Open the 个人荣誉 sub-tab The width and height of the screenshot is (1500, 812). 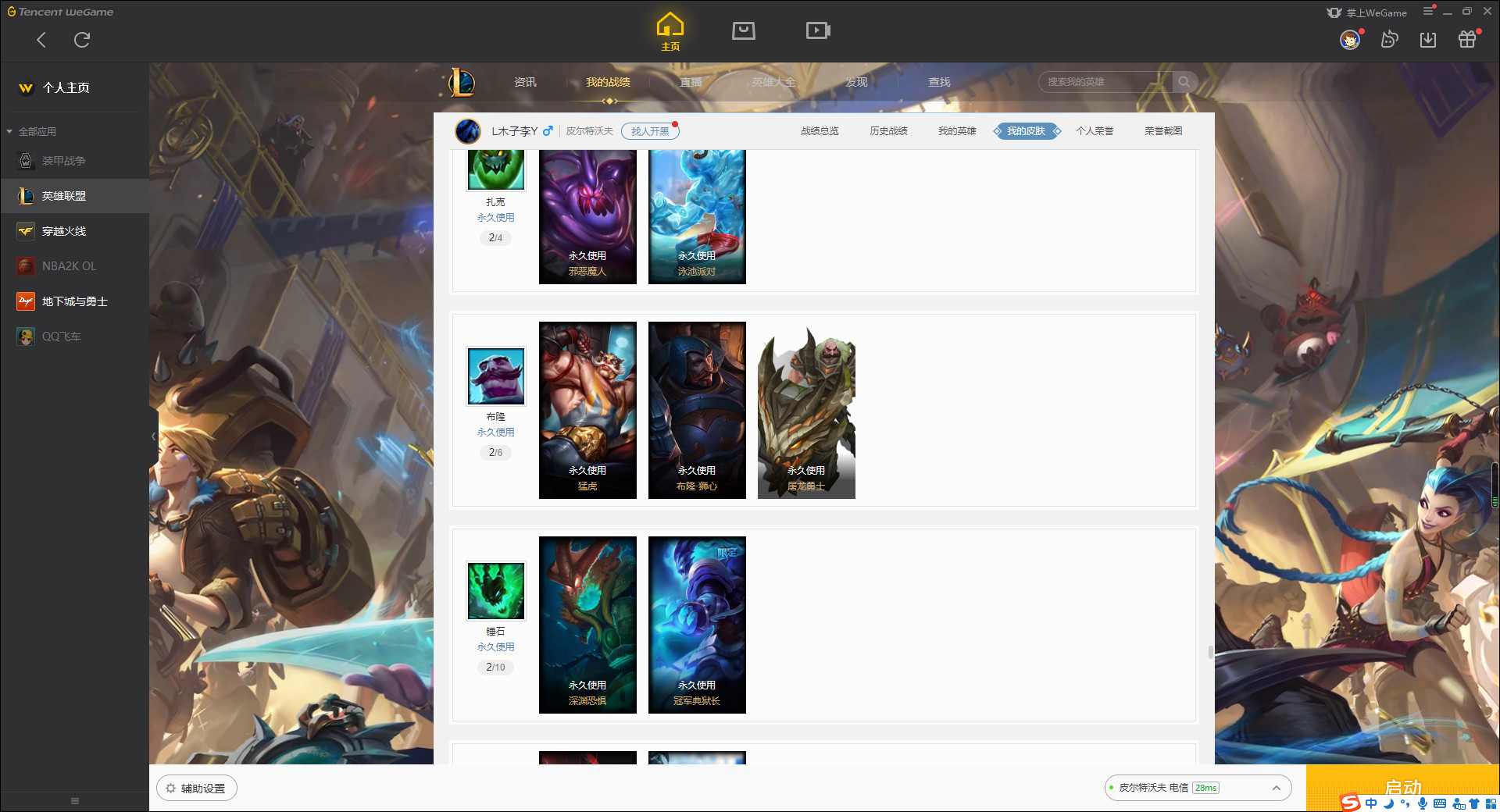pos(1095,131)
